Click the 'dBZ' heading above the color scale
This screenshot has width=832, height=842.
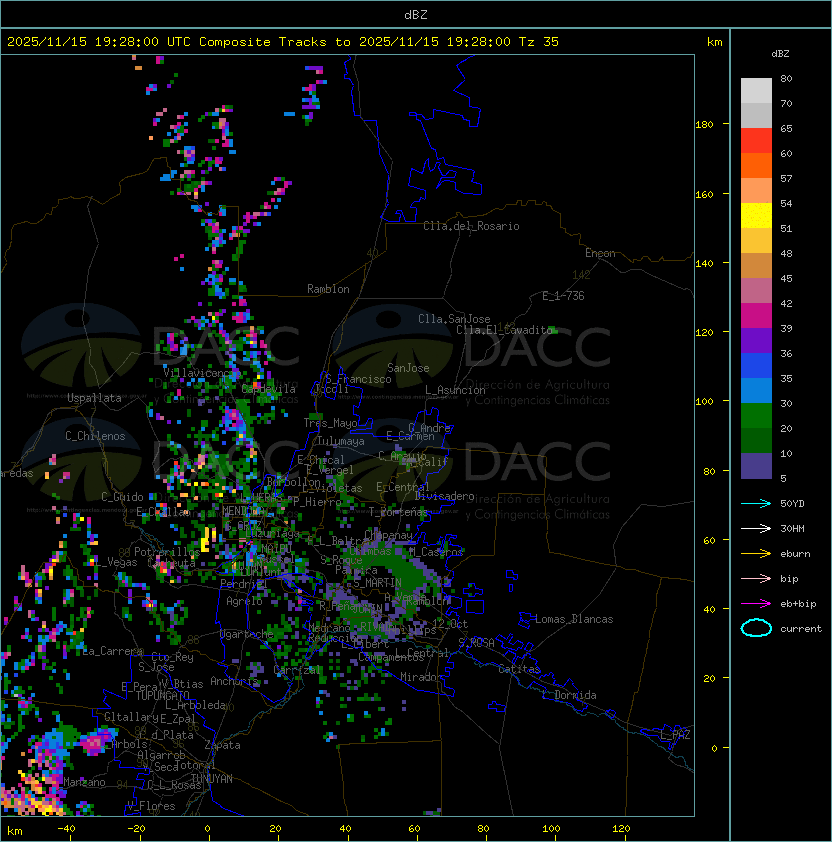(780, 54)
